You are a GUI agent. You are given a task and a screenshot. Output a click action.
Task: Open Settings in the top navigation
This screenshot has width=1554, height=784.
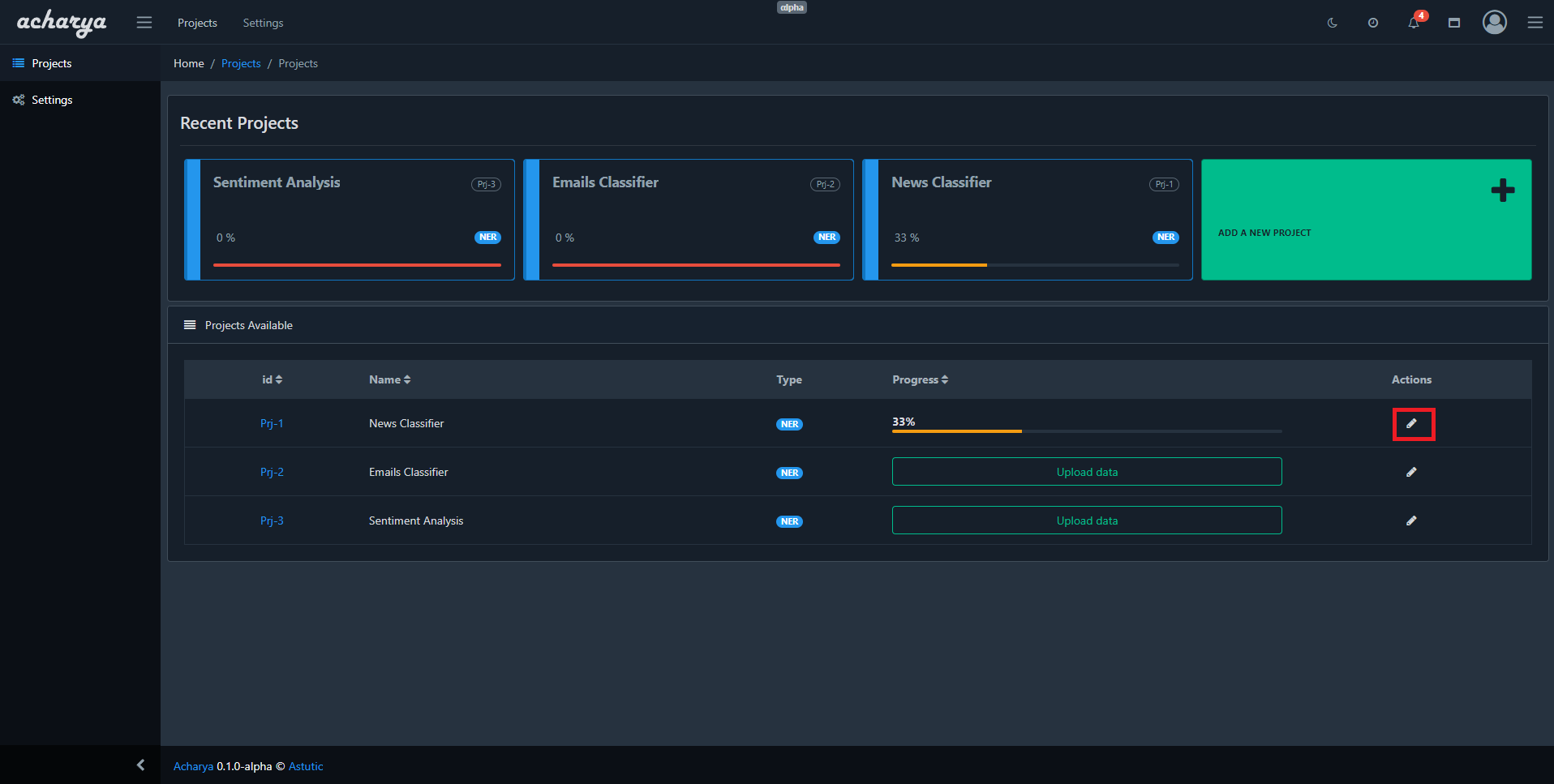(x=263, y=23)
